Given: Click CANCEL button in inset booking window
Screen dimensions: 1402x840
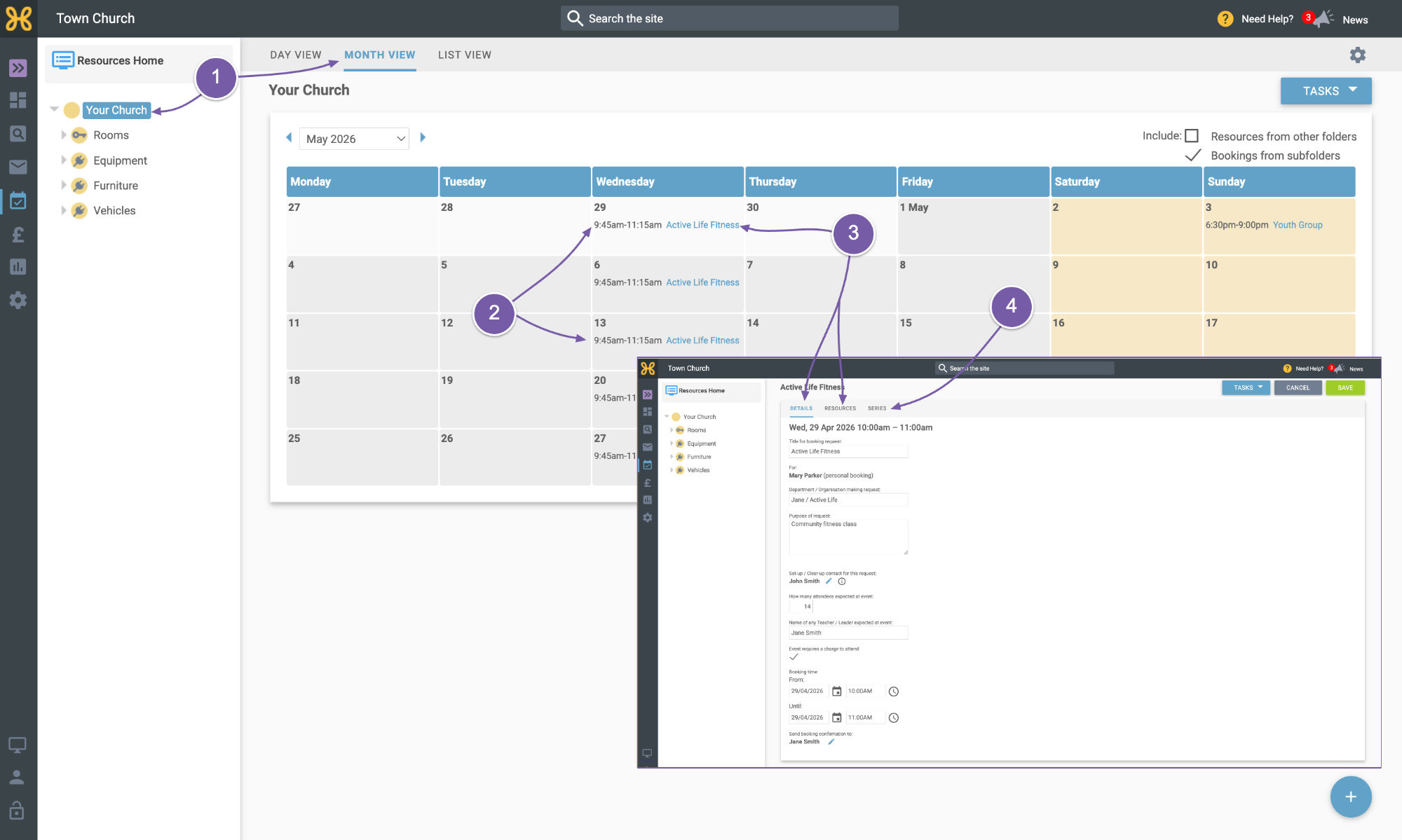Looking at the screenshot, I should pyautogui.click(x=1298, y=387).
